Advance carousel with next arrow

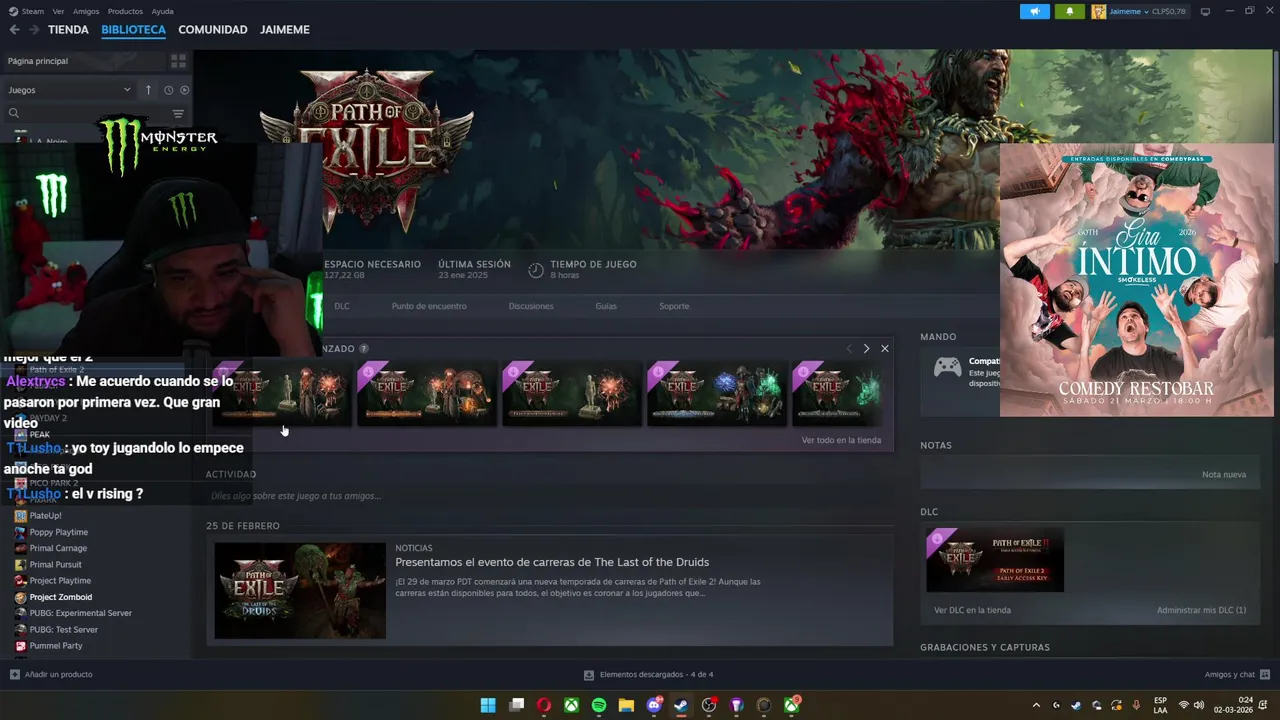(x=866, y=348)
